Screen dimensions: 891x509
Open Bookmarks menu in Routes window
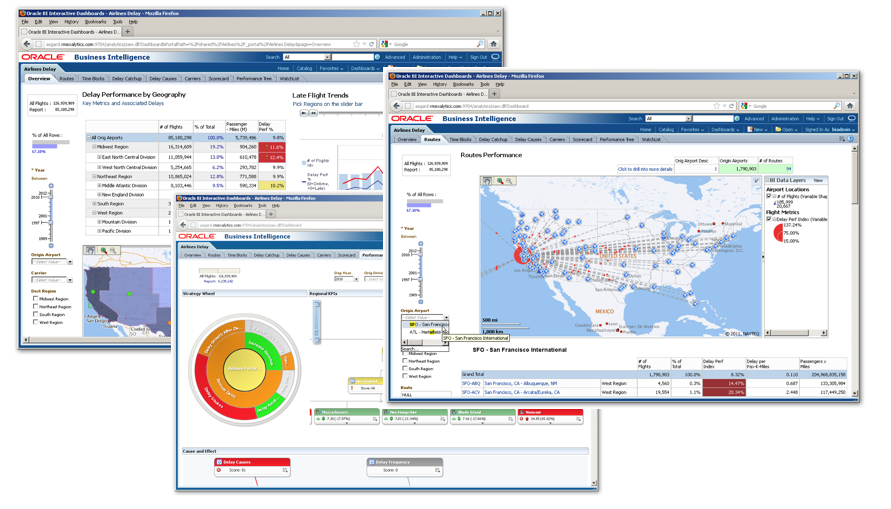(x=463, y=84)
